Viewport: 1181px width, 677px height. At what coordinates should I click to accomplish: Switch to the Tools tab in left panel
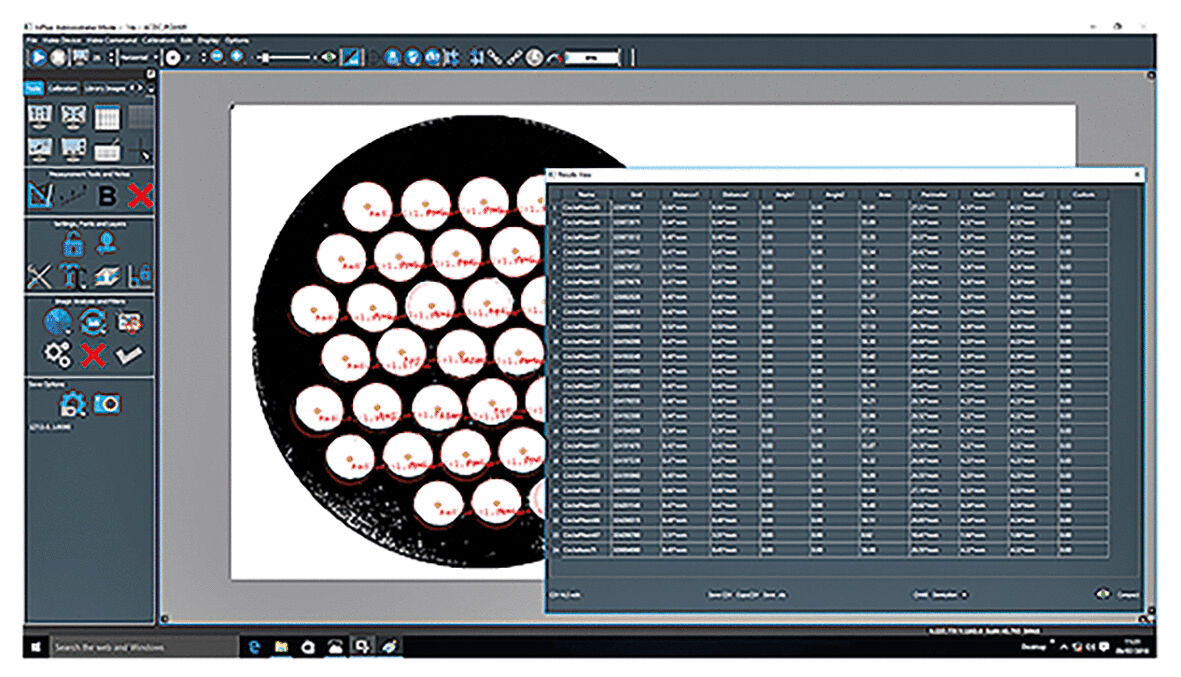click(34, 88)
